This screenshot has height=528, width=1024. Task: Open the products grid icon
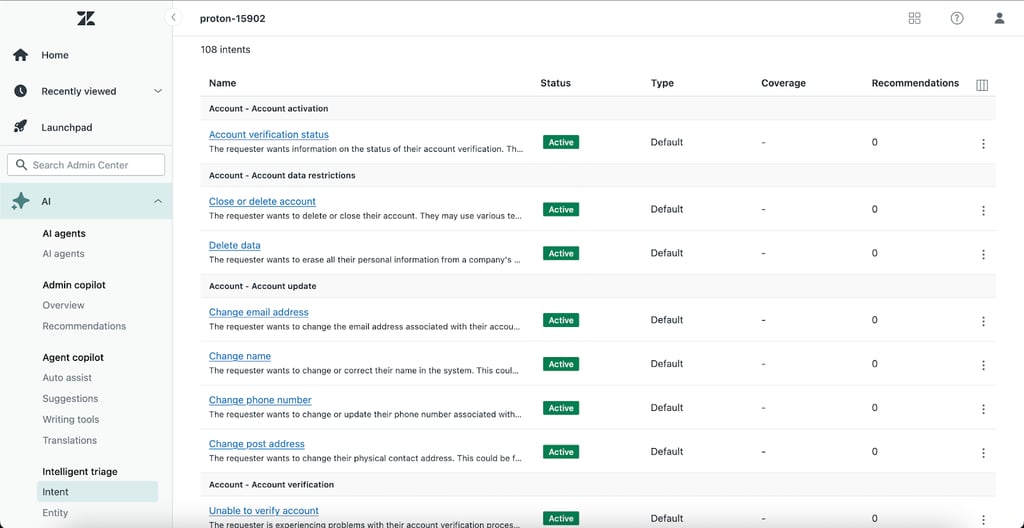point(914,18)
